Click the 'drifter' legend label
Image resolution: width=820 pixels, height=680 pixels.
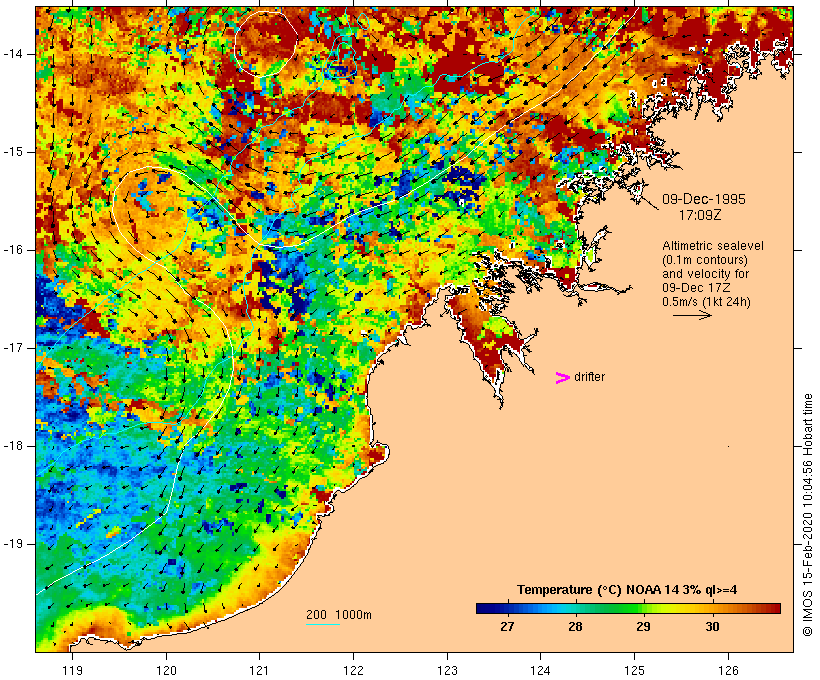tap(589, 377)
